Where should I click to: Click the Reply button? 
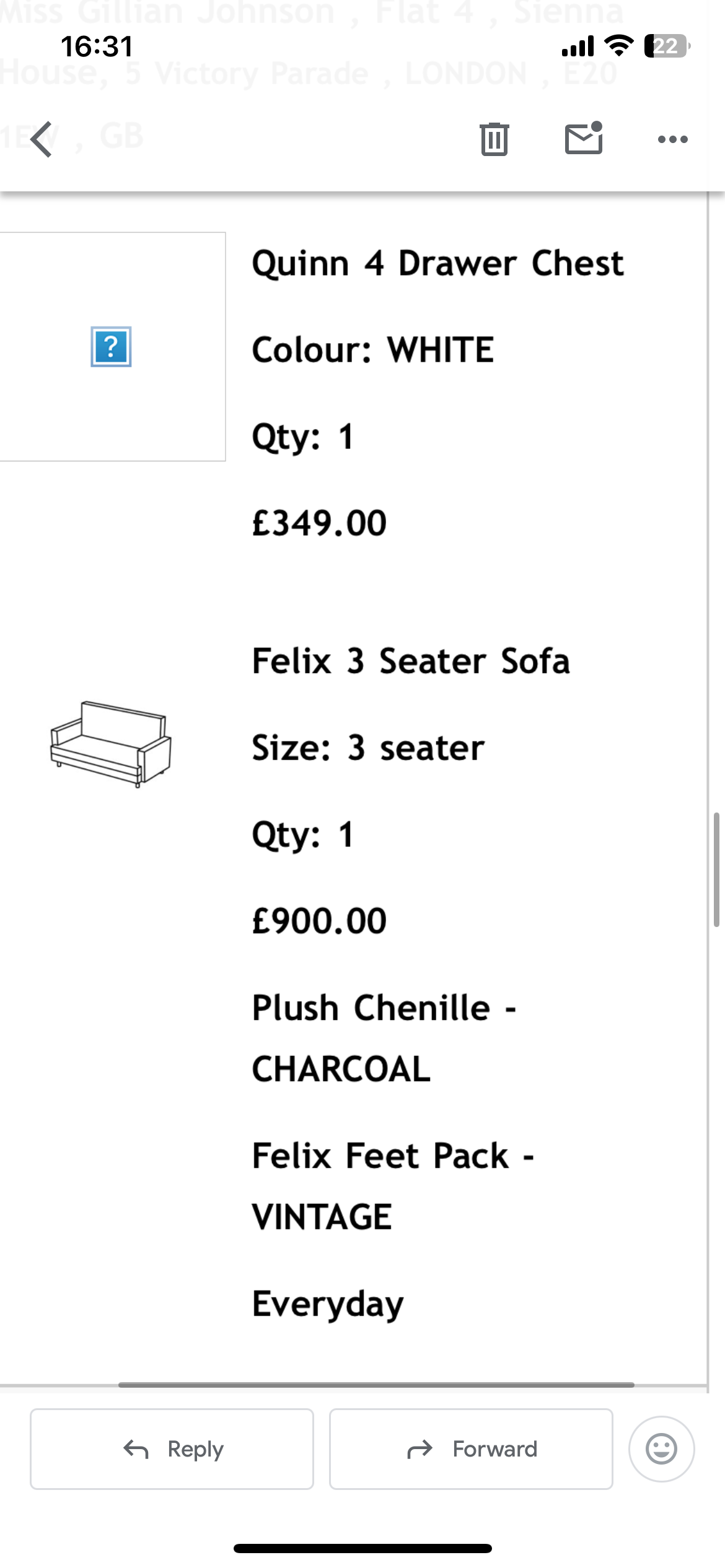coord(172,1448)
